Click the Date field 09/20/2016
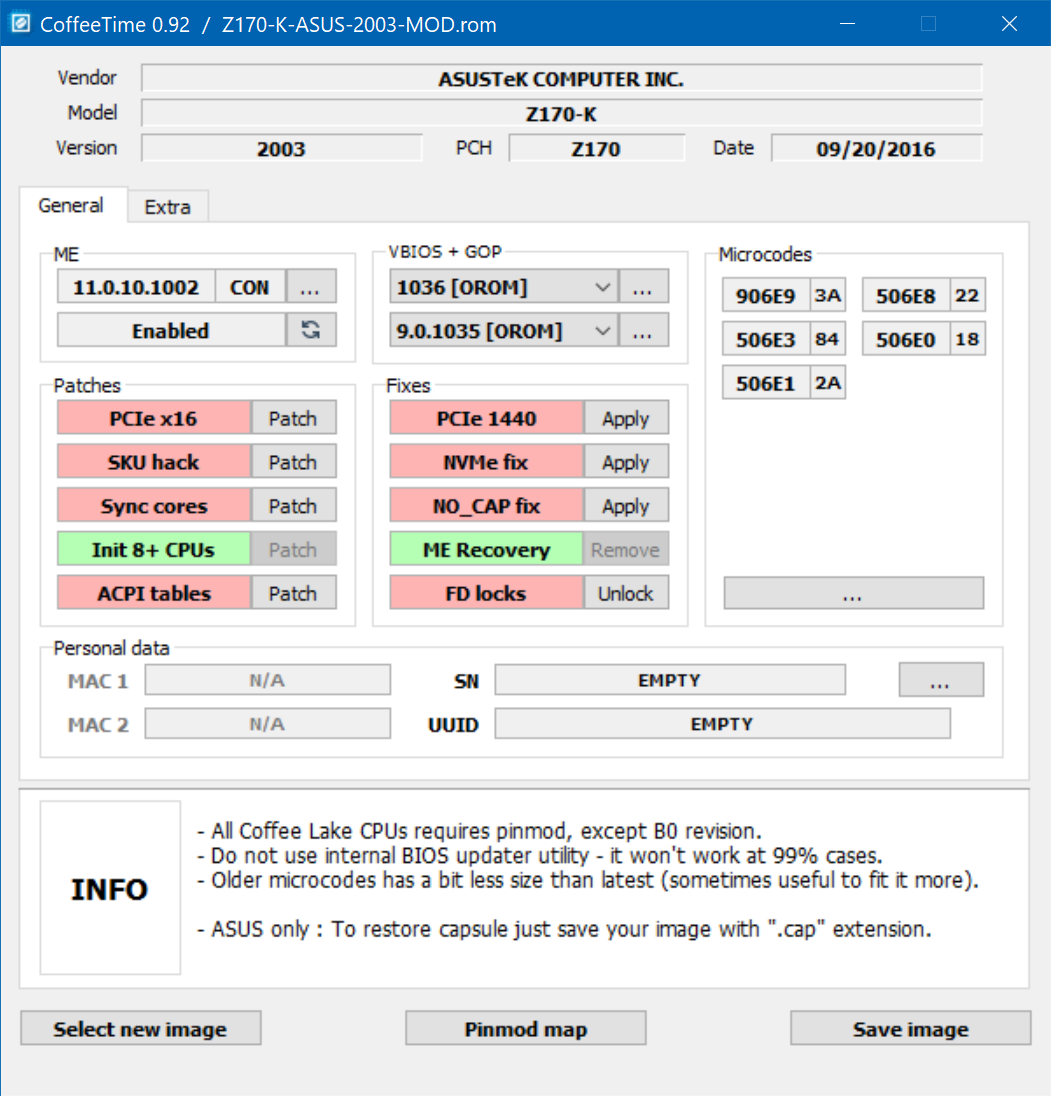The image size is (1051, 1096). pyautogui.click(x=876, y=148)
